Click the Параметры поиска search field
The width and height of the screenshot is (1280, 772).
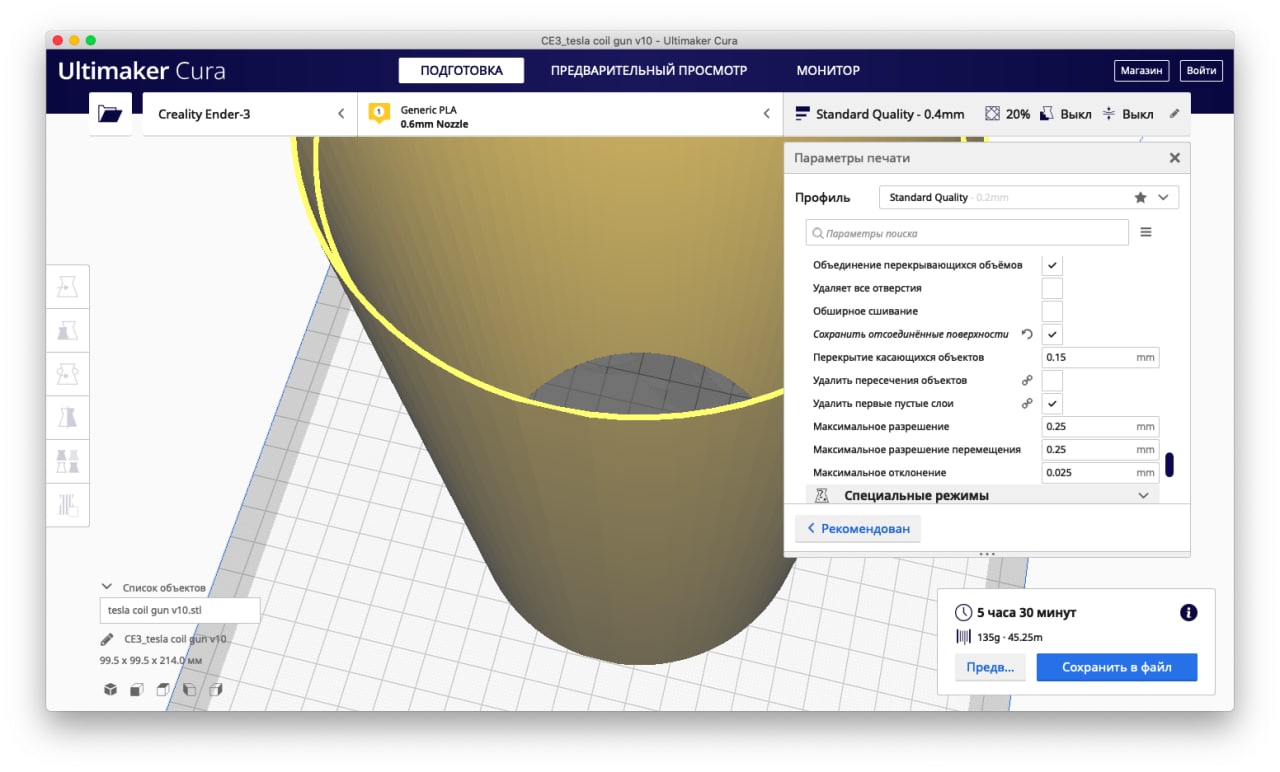point(967,232)
